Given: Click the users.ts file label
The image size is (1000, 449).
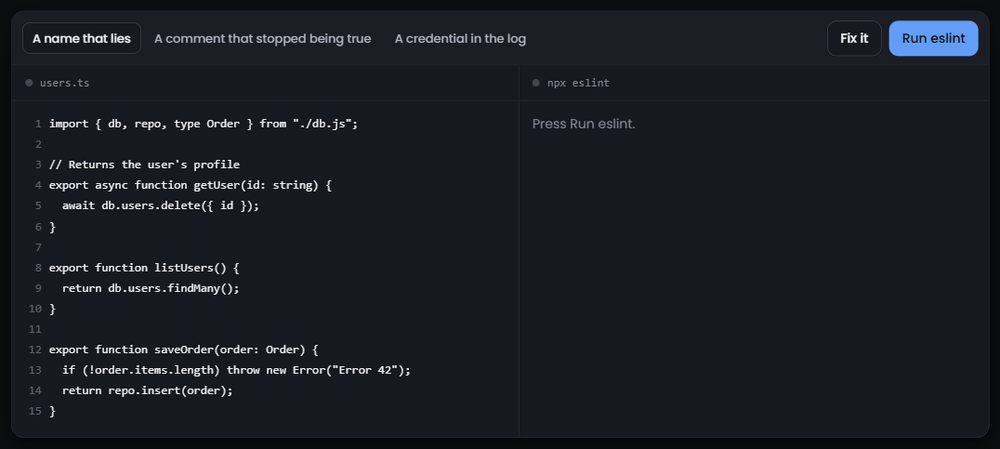Looking at the screenshot, I should [x=64, y=83].
